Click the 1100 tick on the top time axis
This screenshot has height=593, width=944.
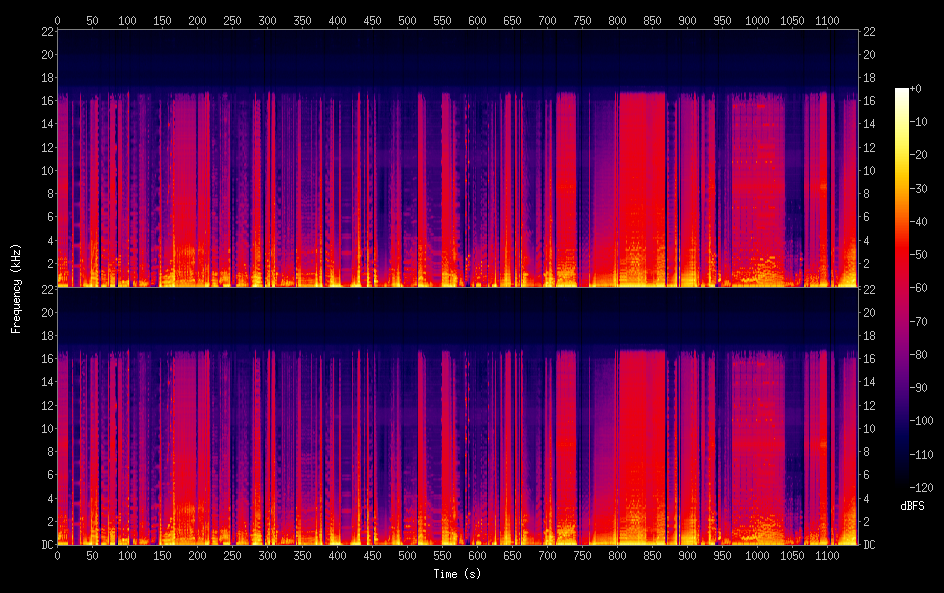827,20
